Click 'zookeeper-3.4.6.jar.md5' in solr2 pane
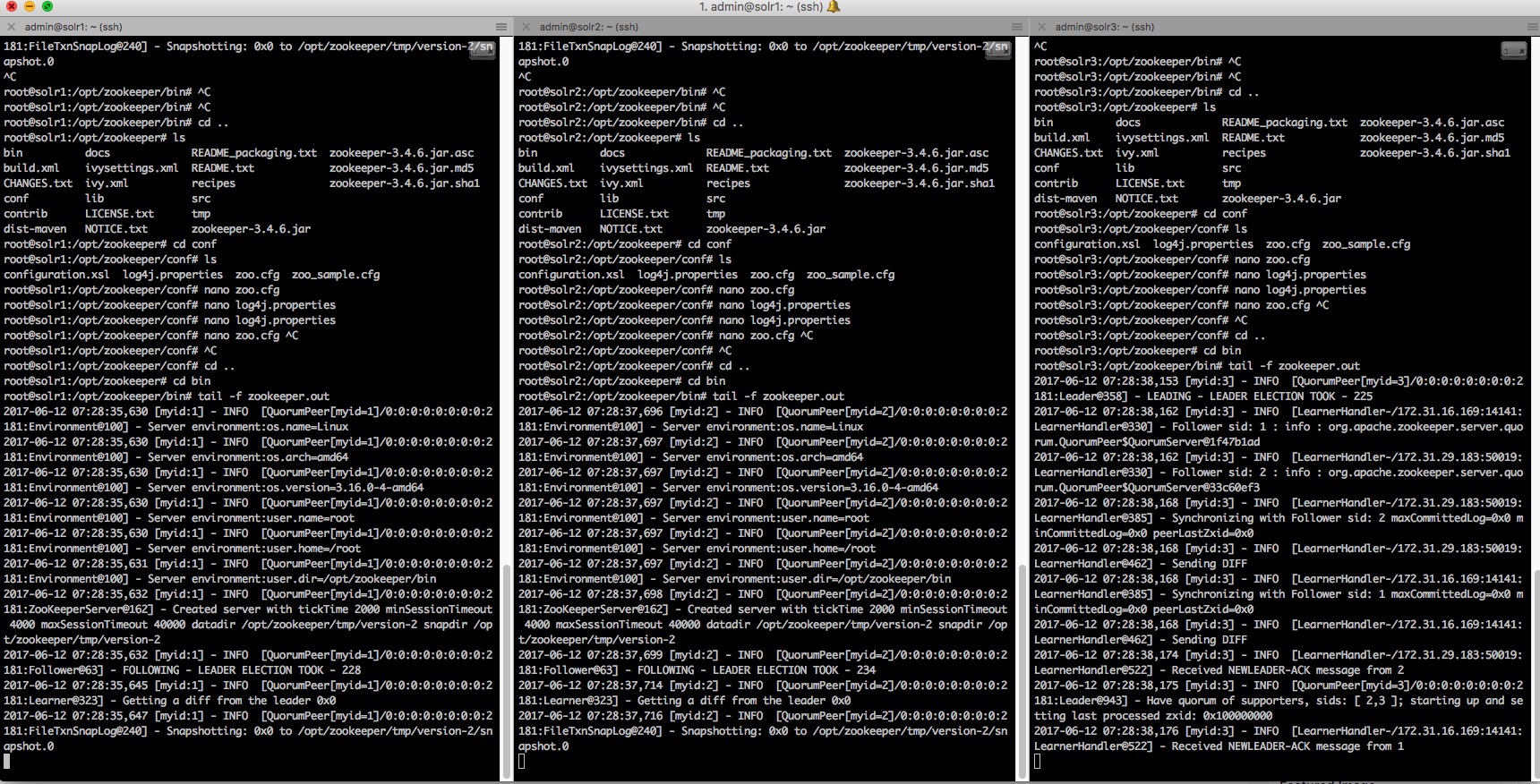The image size is (1540, 784). click(x=916, y=168)
